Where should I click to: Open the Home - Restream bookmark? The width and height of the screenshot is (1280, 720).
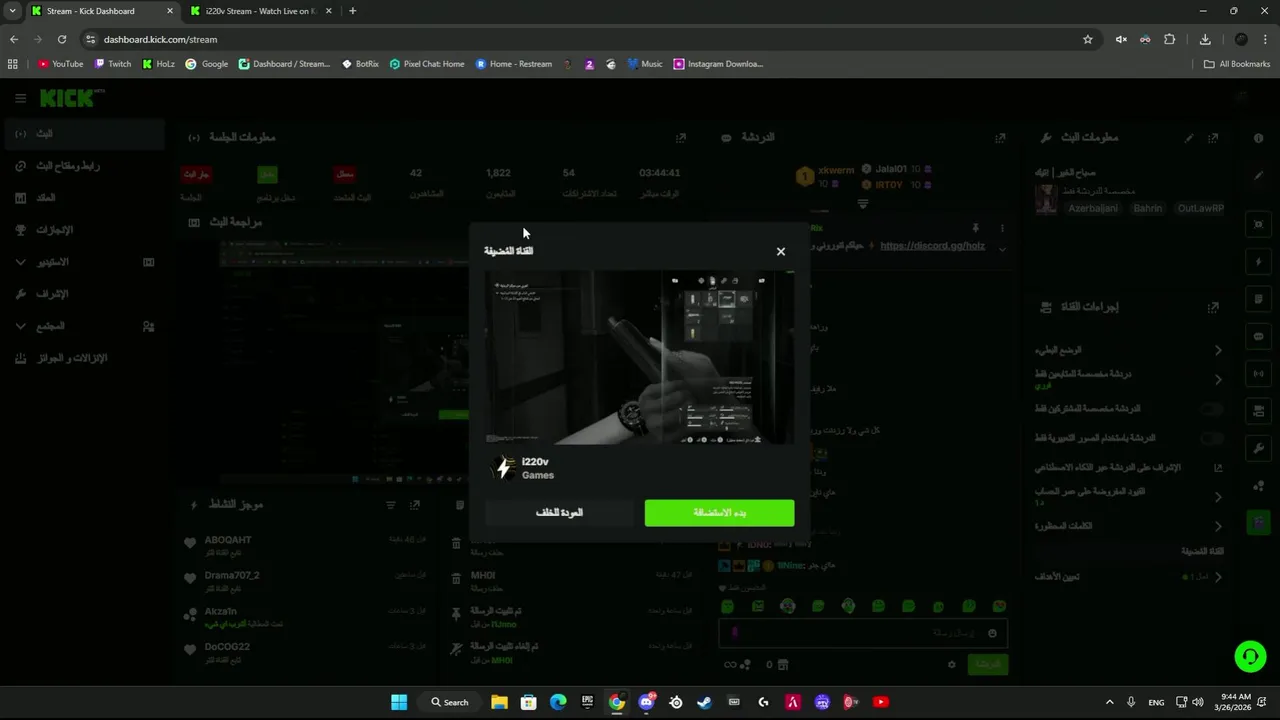coord(514,64)
